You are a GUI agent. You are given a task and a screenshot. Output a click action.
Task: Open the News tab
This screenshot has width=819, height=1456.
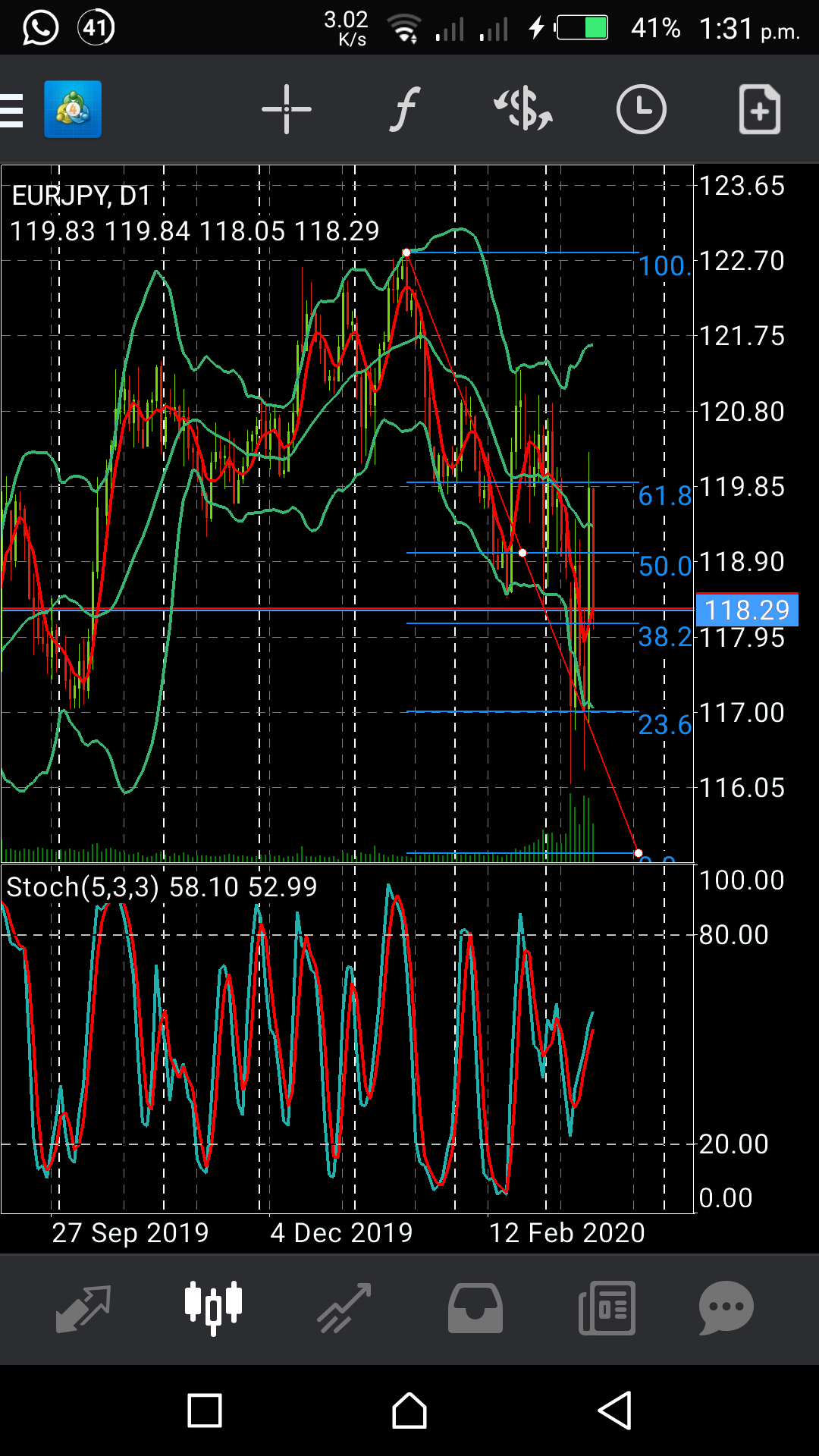607,1308
